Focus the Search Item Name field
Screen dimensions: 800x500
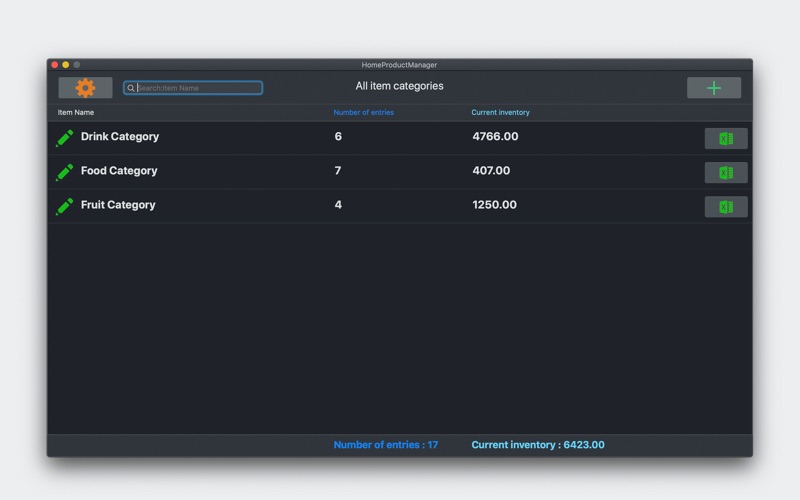(193, 88)
